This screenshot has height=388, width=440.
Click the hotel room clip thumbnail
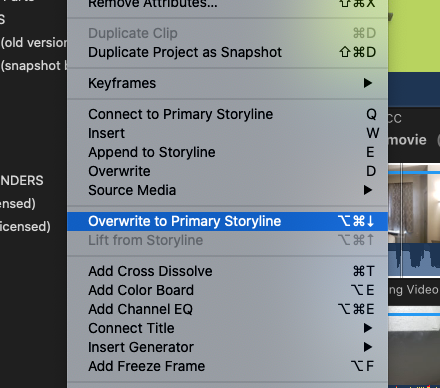[x=414, y=208]
